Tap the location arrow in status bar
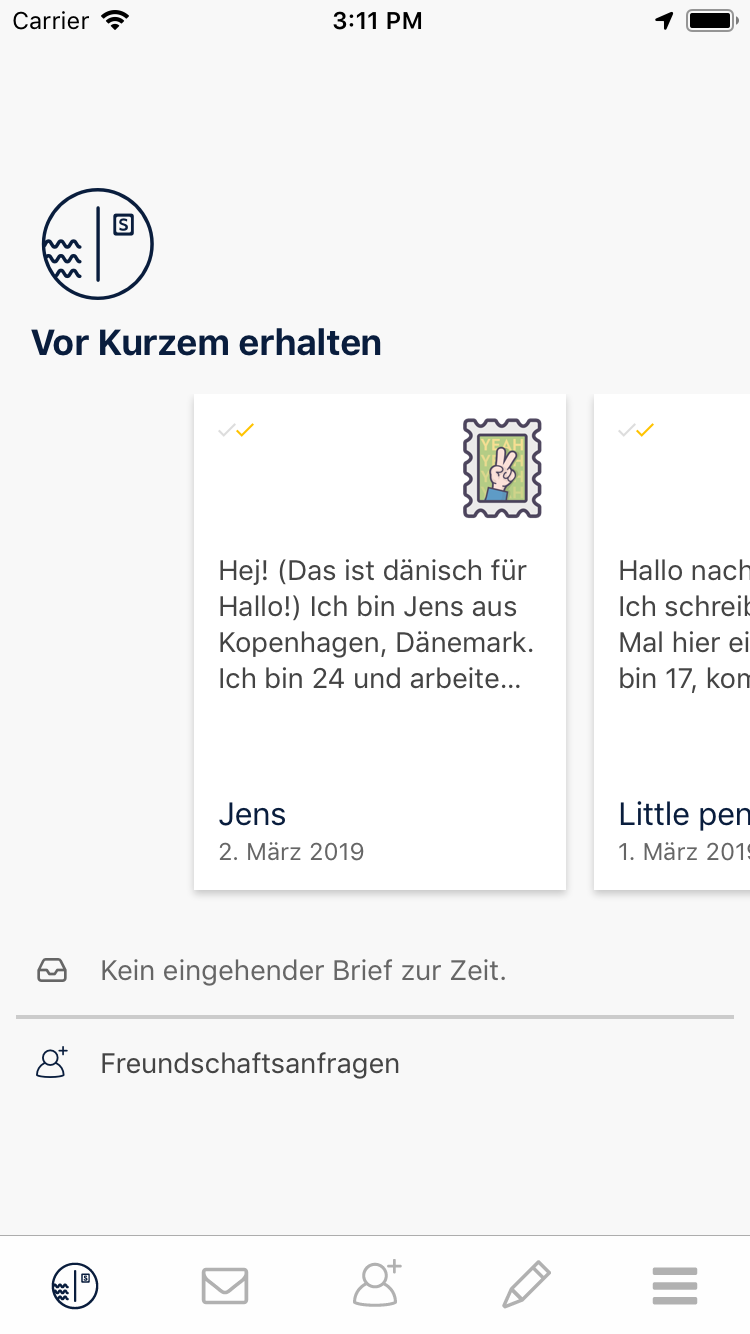This screenshot has width=750, height=1334. 664,20
